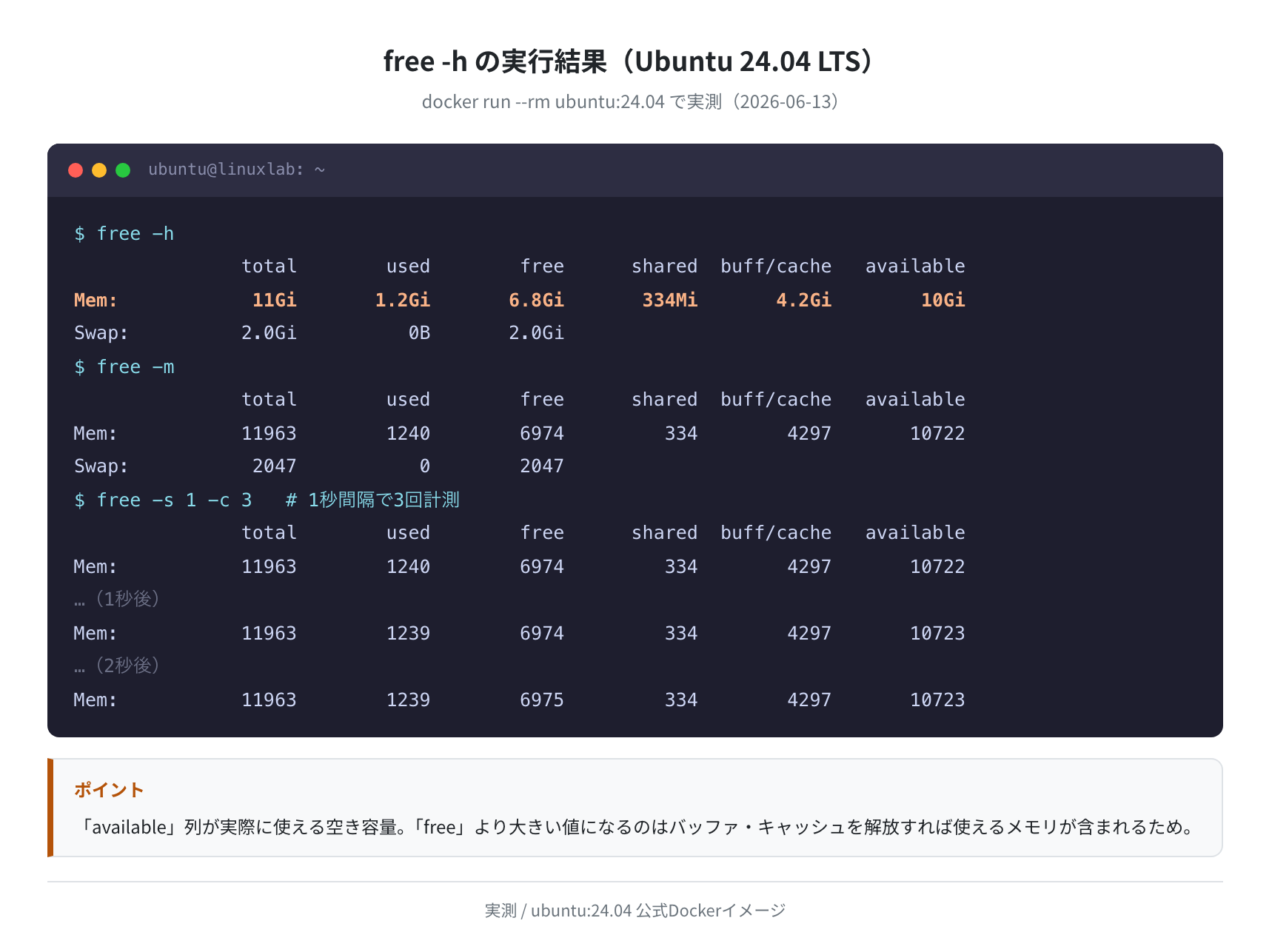This screenshot has width=1272, height=952.
Task: Click 'available' header below the free -h command
Action: pos(915,267)
